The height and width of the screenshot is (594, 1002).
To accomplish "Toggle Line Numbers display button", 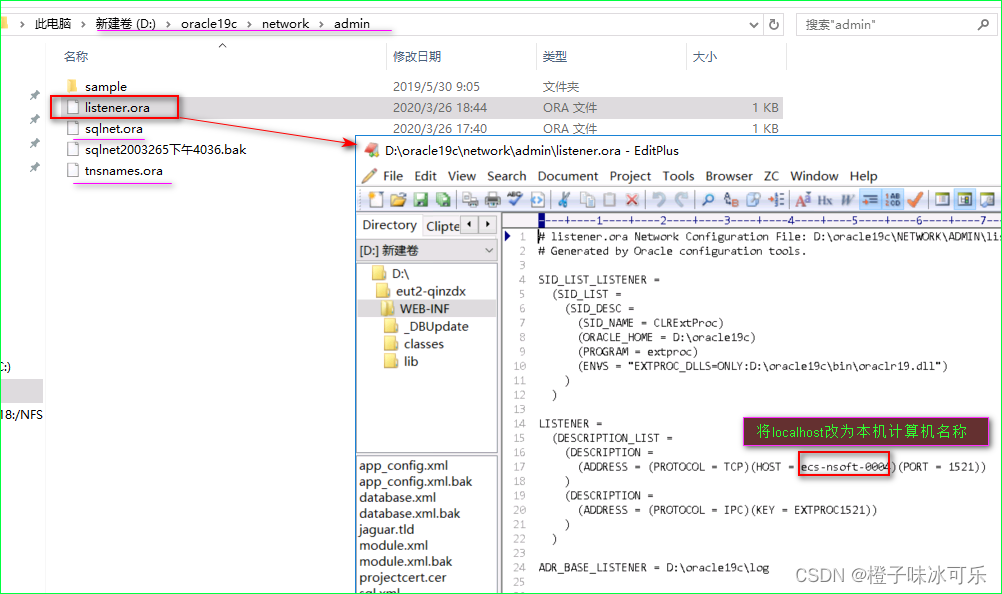I will [x=893, y=200].
